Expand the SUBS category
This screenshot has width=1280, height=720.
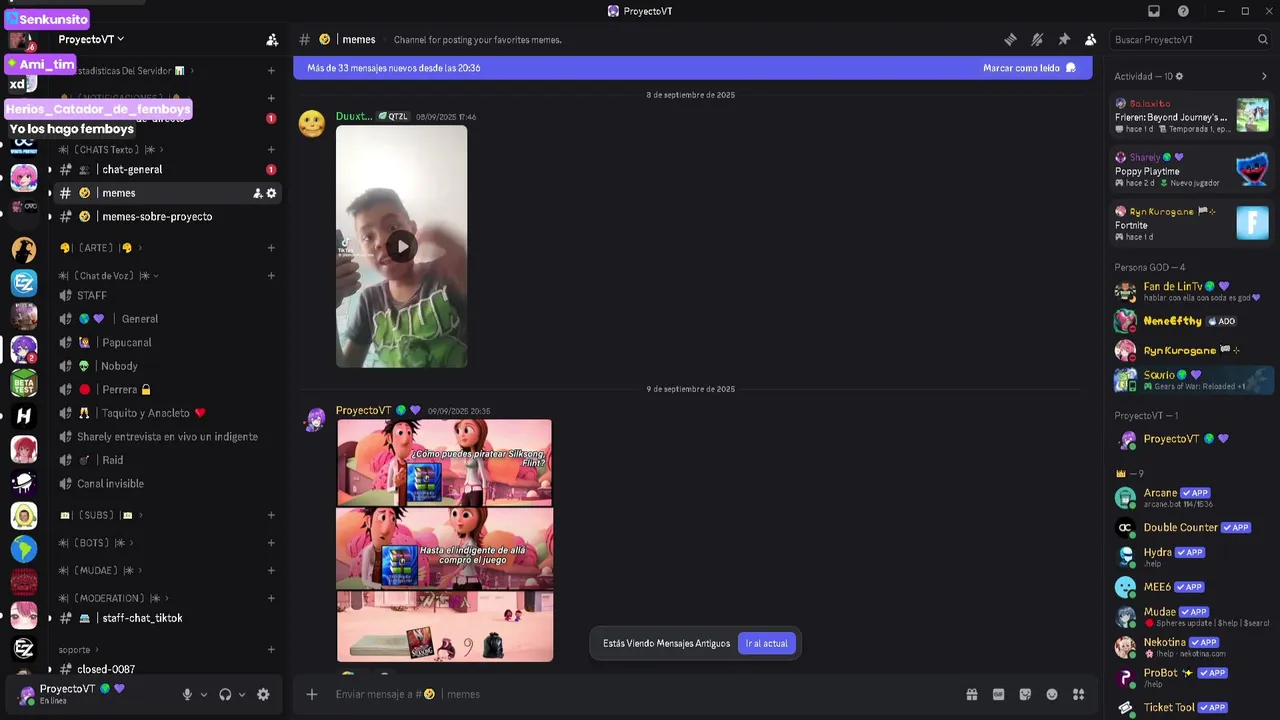[100, 515]
